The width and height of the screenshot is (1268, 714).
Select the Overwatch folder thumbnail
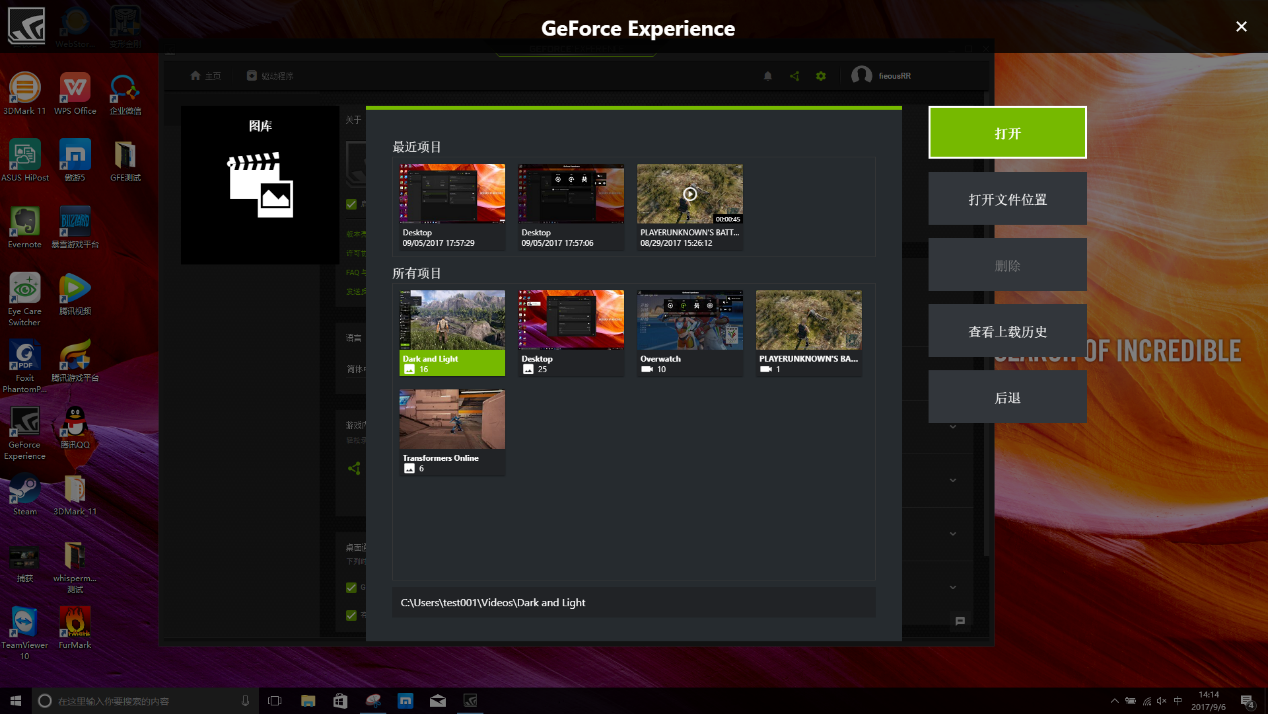click(690, 333)
